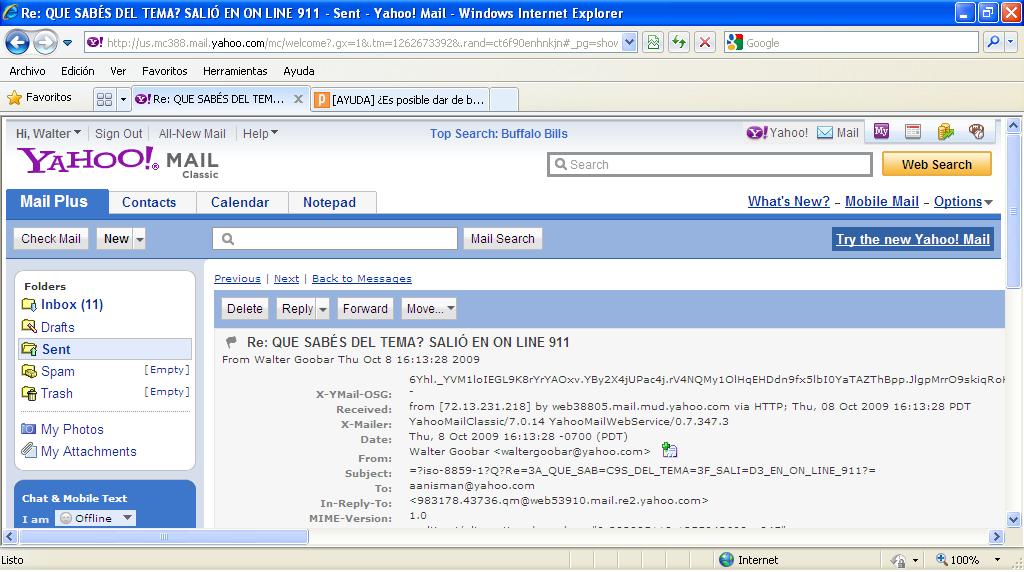Screen dimensions: 1024x572
Task: Open the calendar icon in Yahoo header
Action: pos(913,131)
